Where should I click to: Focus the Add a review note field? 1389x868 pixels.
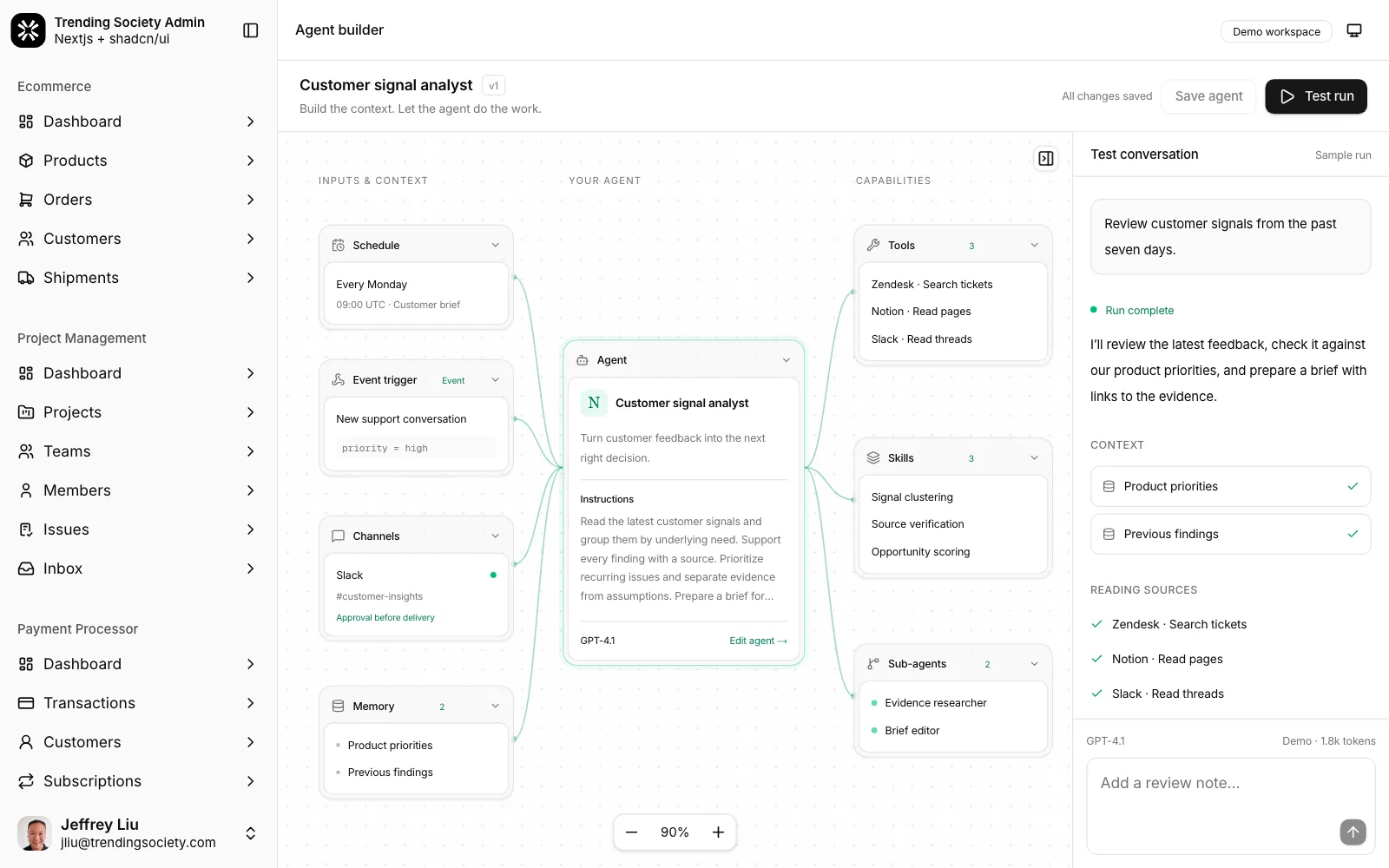1231,806
